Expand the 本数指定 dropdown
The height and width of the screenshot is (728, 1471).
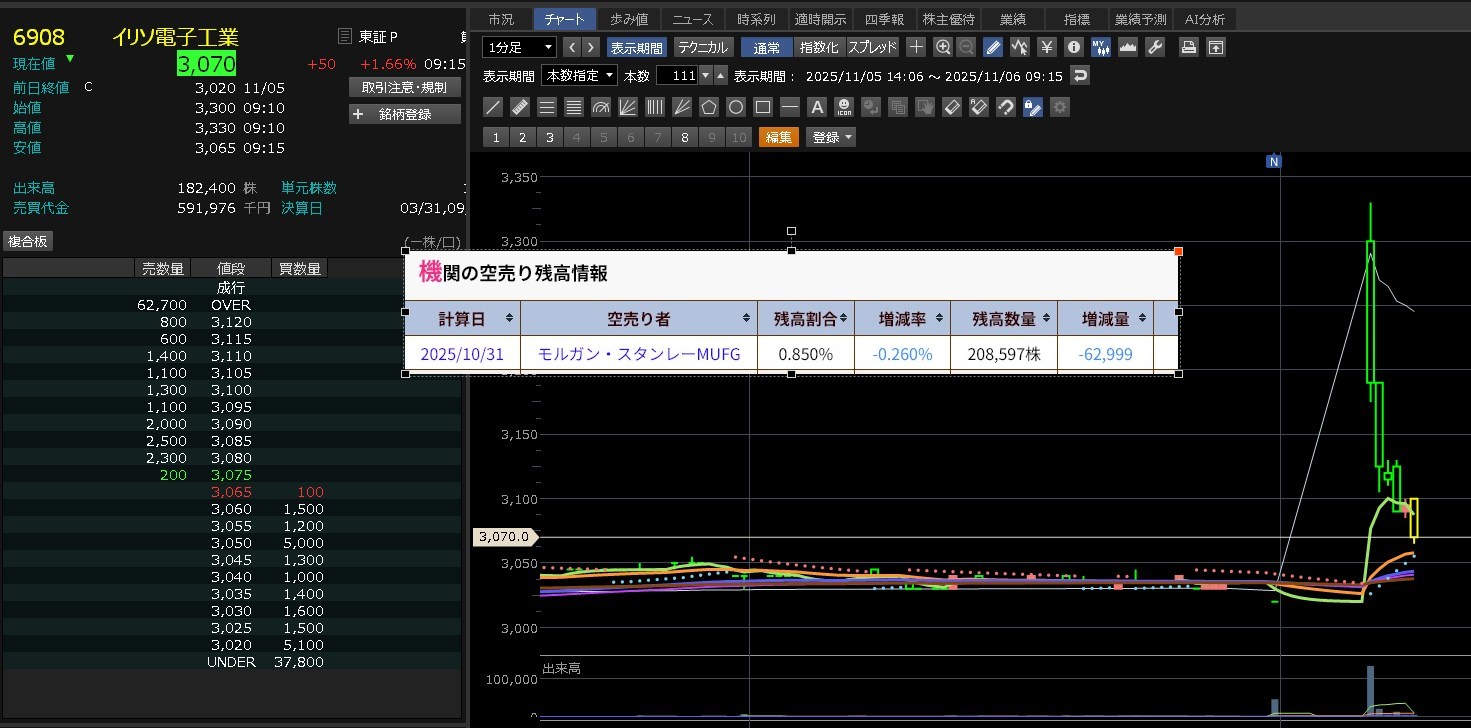579,76
